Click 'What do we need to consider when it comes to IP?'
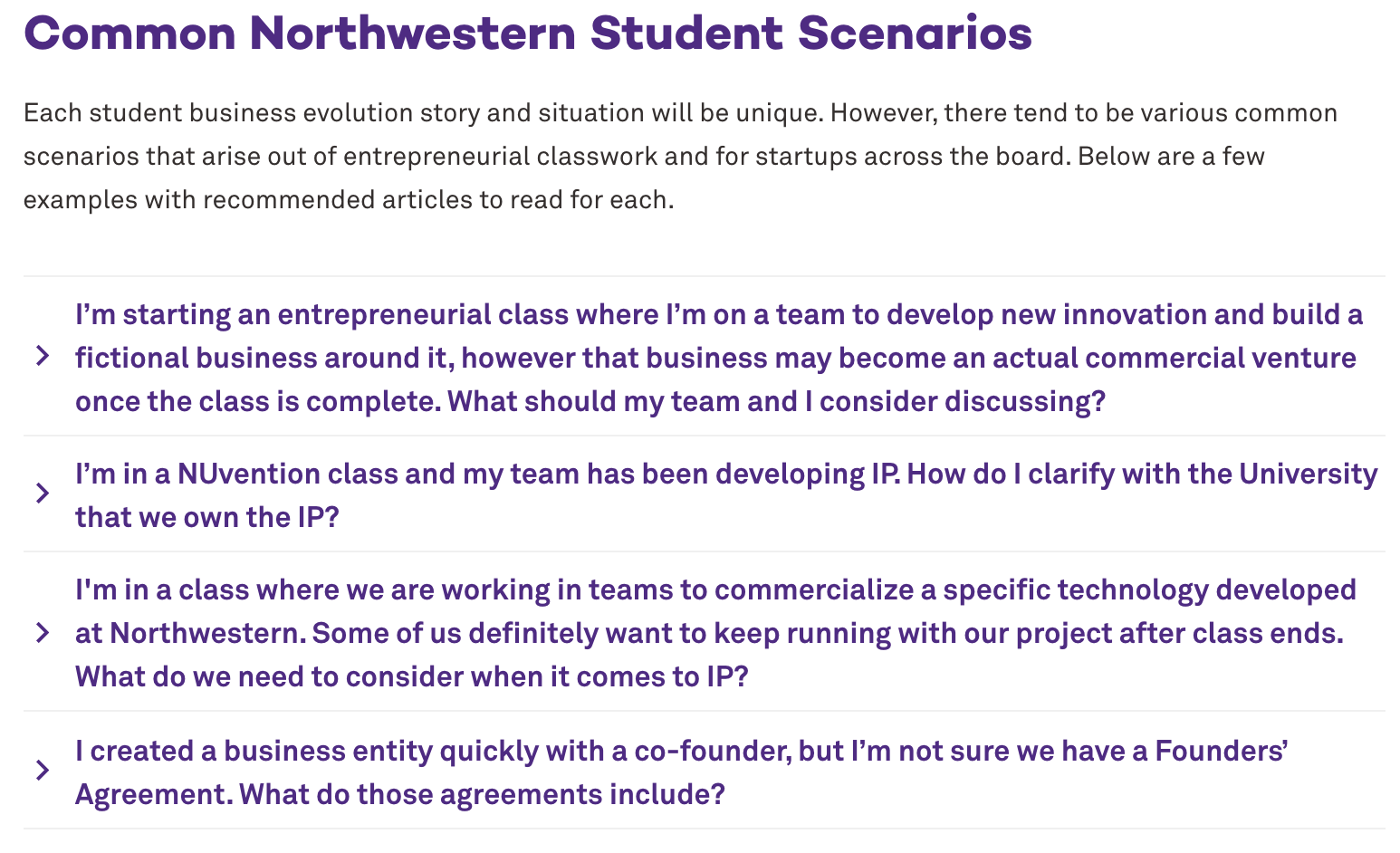The width and height of the screenshot is (1400, 853). click(x=412, y=676)
